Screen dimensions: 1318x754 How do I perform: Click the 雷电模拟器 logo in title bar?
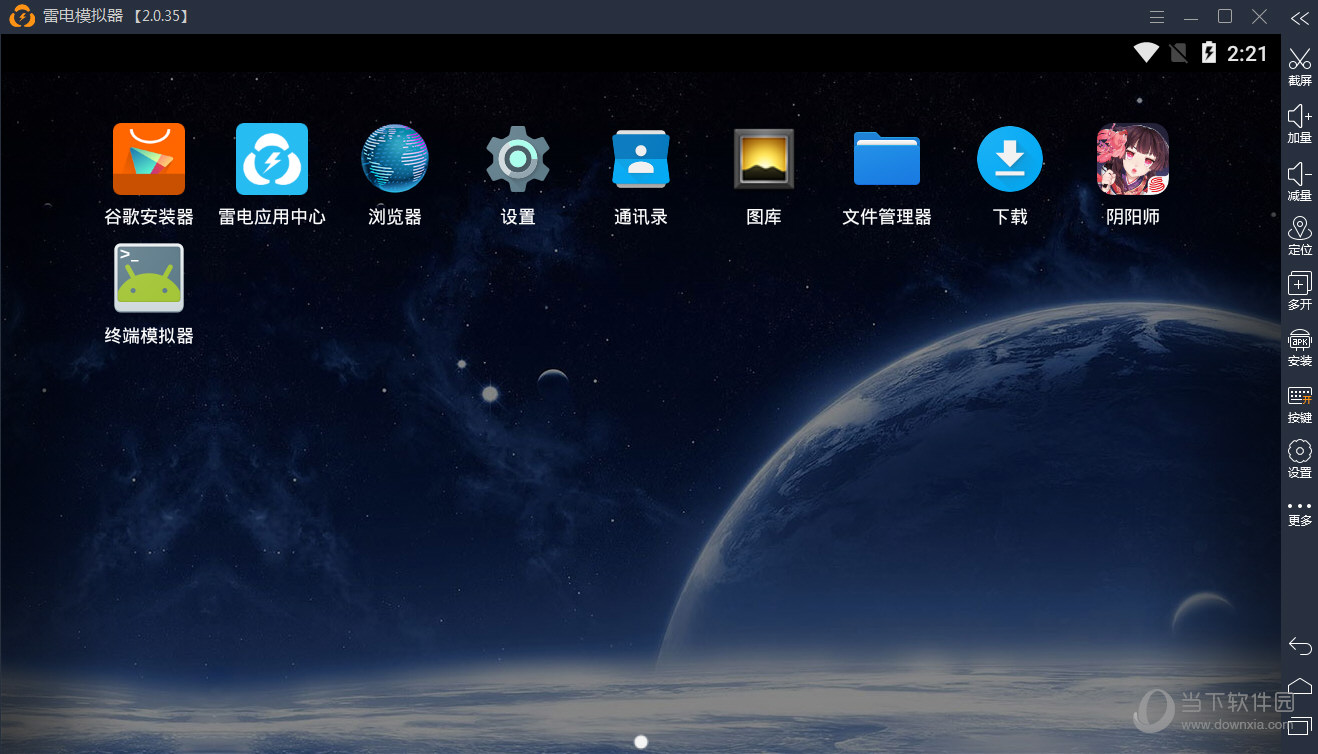coord(21,17)
